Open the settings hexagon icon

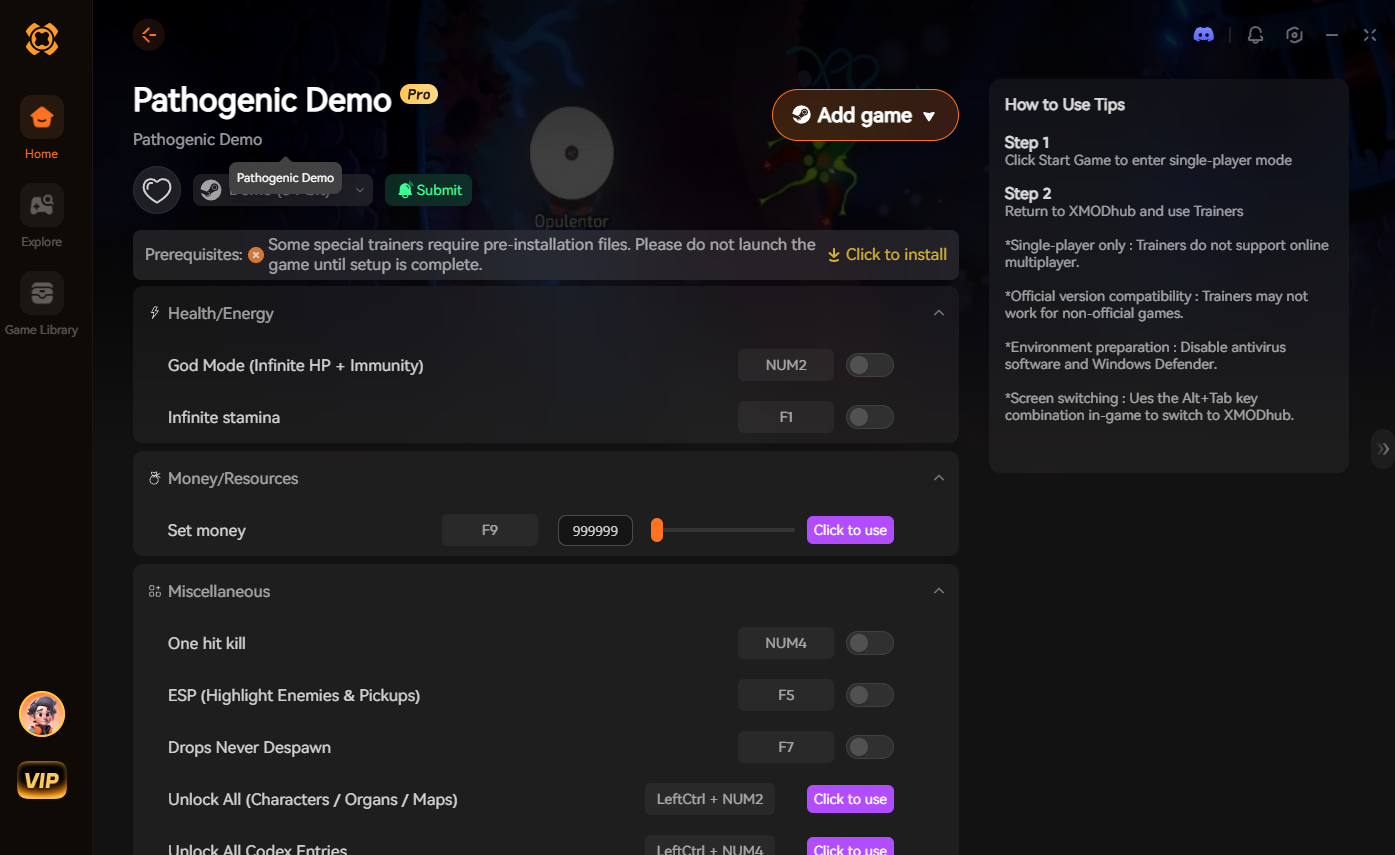point(1295,35)
